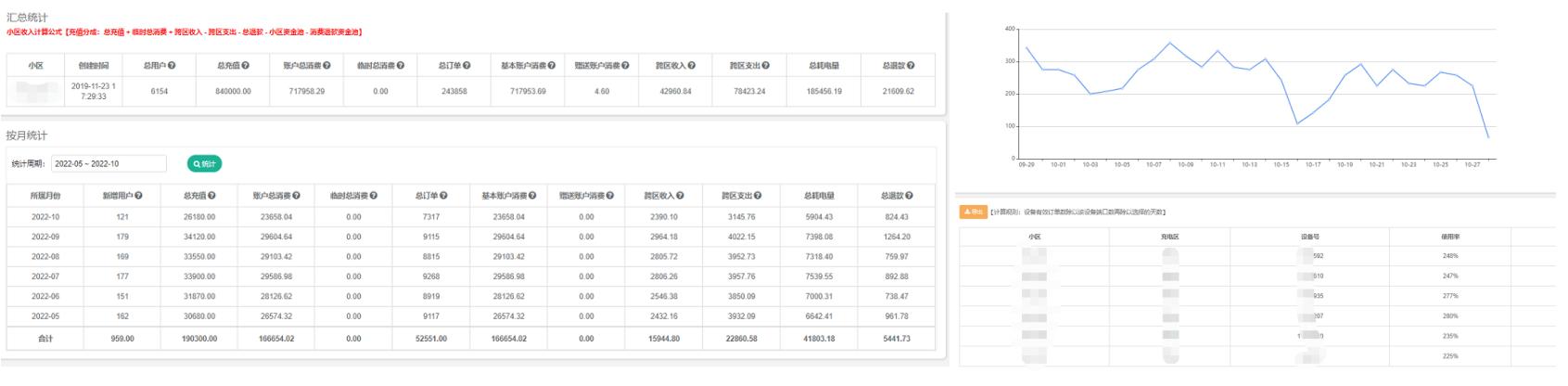The height and width of the screenshot is (386, 1568).
Task: Click usage rate cell 248%
Action: point(1450,256)
